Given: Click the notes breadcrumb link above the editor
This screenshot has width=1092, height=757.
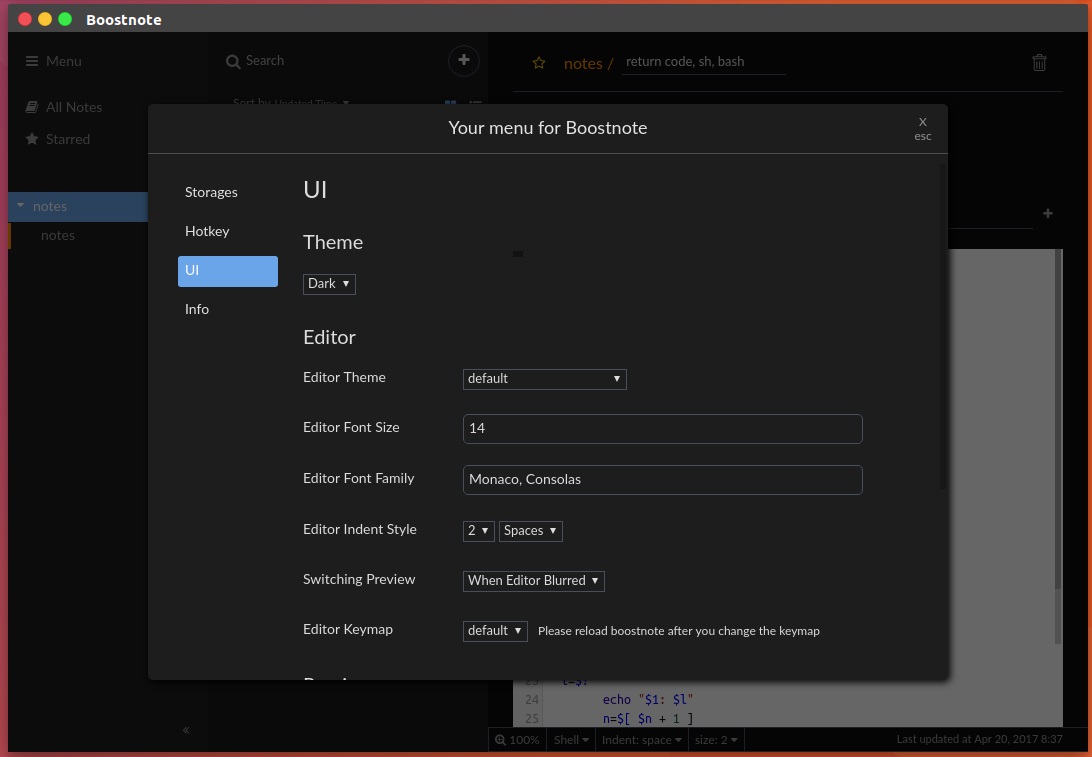Looking at the screenshot, I should [x=583, y=63].
